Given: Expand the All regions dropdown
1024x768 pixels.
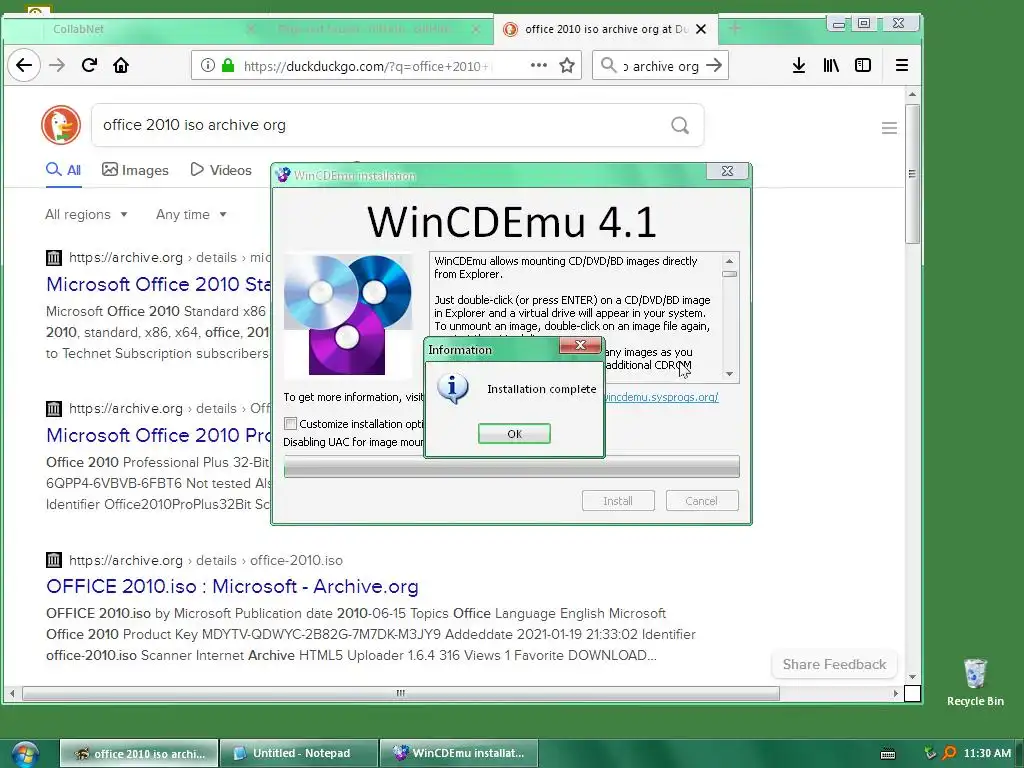Looking at the screenshot, I should pyautogui.click(x=86, y=214).
